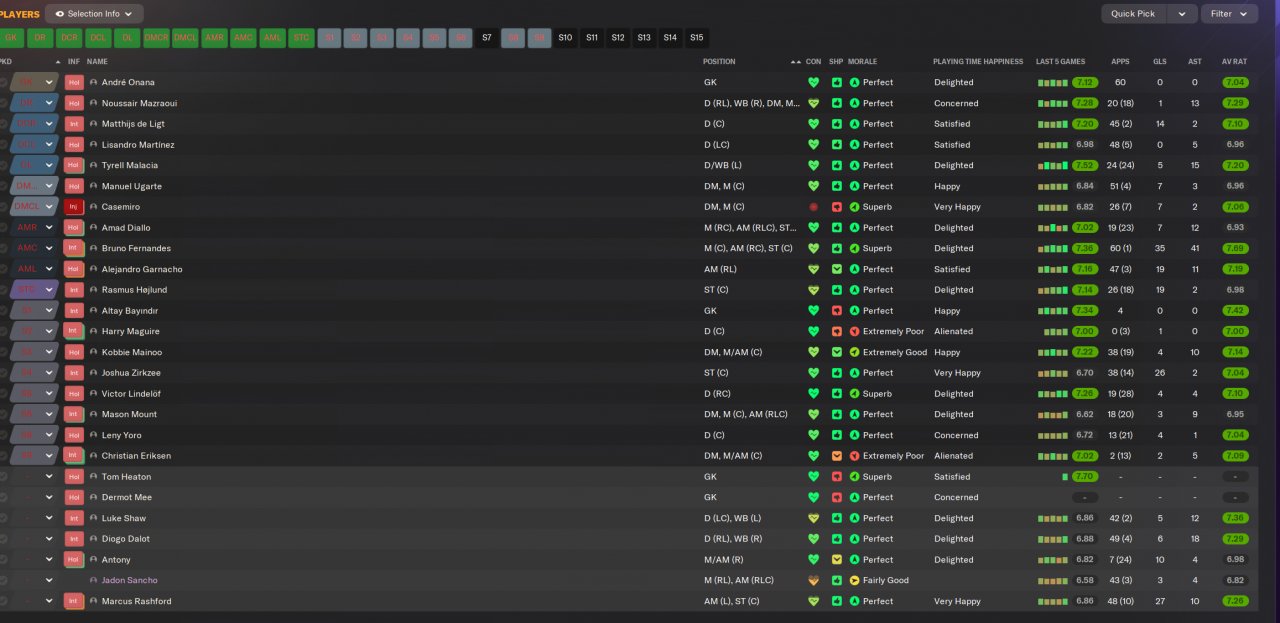Click Tyrell Malacia's last 5 games form bars
Screen dimensions: 1280x623
1053,166
